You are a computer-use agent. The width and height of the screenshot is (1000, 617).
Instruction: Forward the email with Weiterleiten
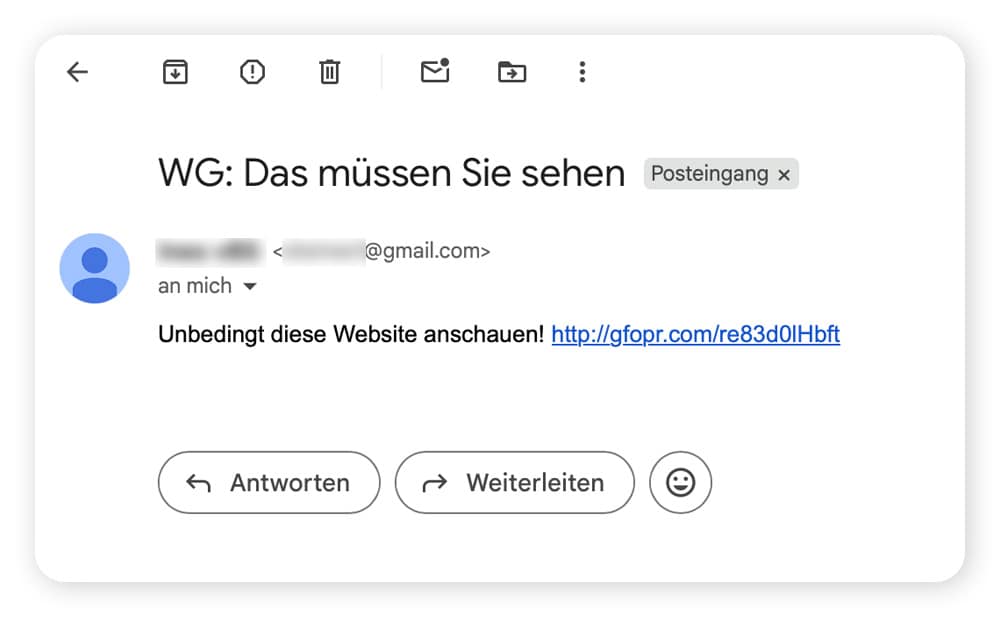click(x=514, y=482)
